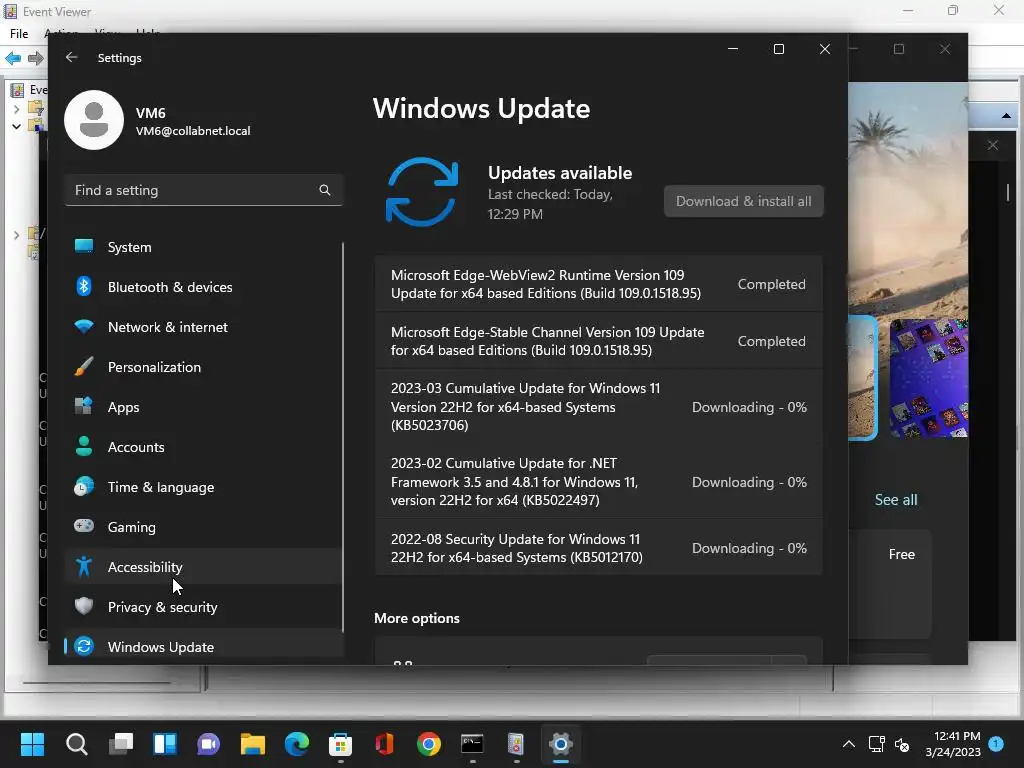Image resolution: width=1024 pixels, height=768 pixels.
Task: Open notification badge in system tray
Action: (996, 743)
